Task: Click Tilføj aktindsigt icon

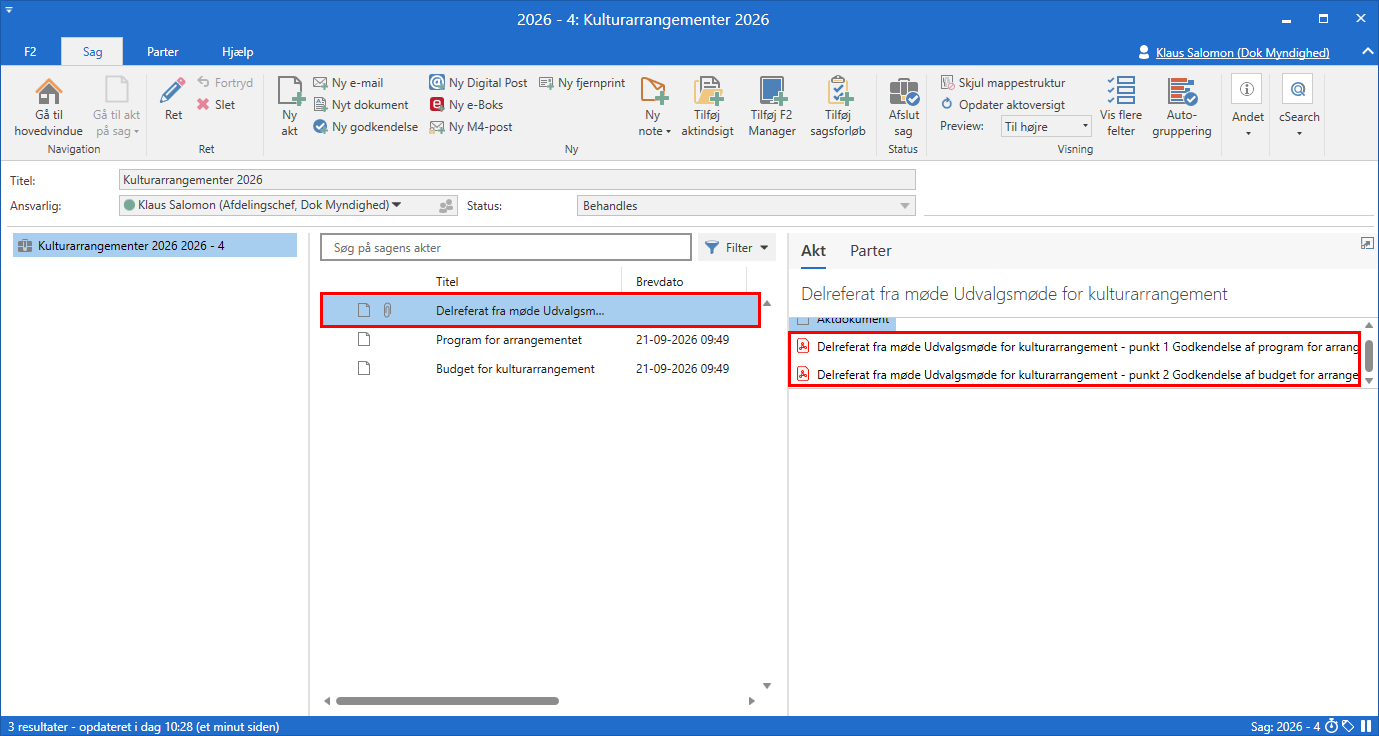Action: click(708, 92)
